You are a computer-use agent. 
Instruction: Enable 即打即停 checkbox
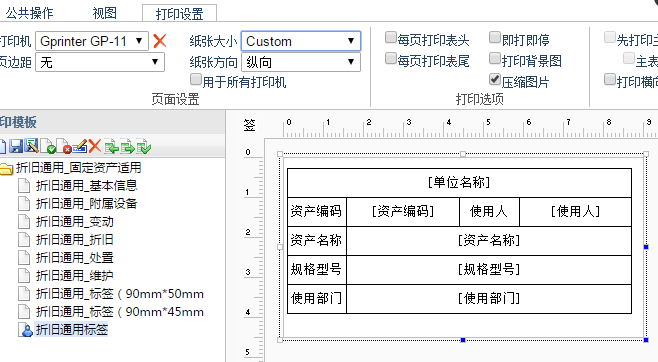495,38
